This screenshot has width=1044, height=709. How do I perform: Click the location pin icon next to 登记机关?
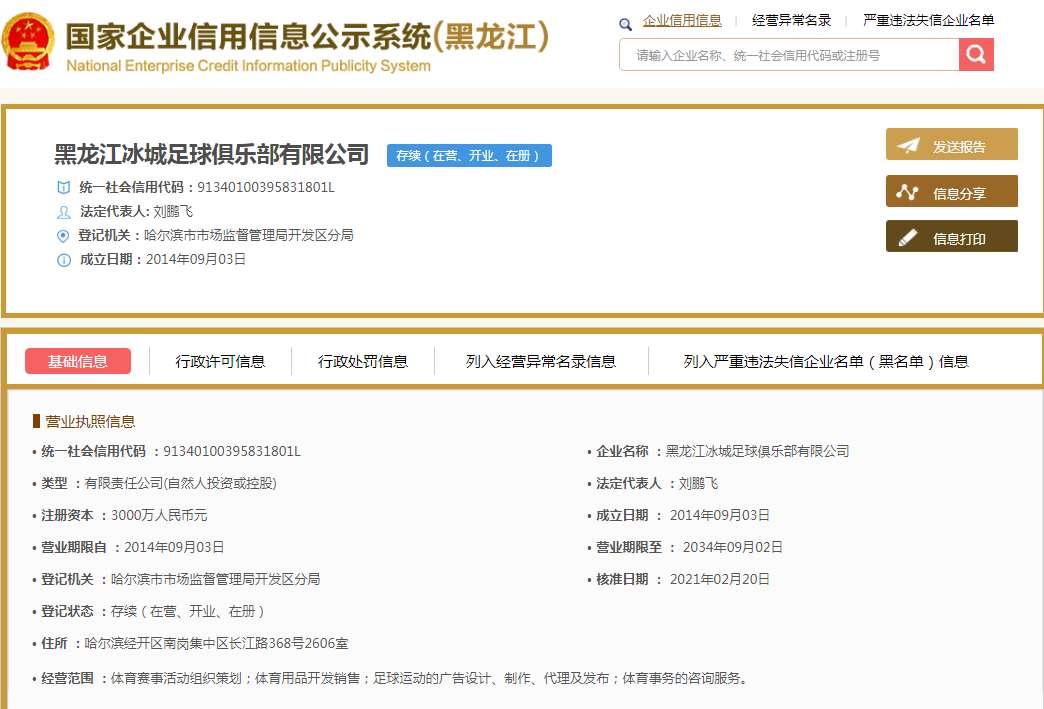click(63, 236)
